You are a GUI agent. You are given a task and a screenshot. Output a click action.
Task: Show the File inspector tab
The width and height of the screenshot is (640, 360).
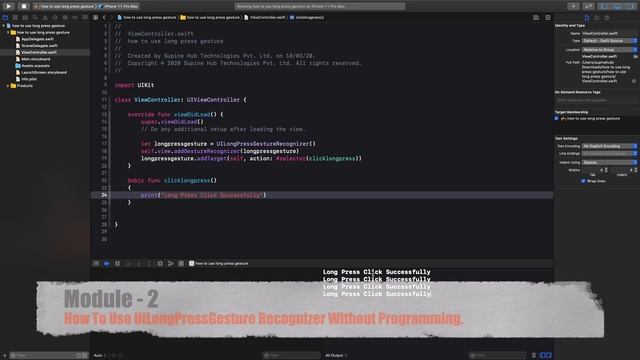(x=587, y=18)
